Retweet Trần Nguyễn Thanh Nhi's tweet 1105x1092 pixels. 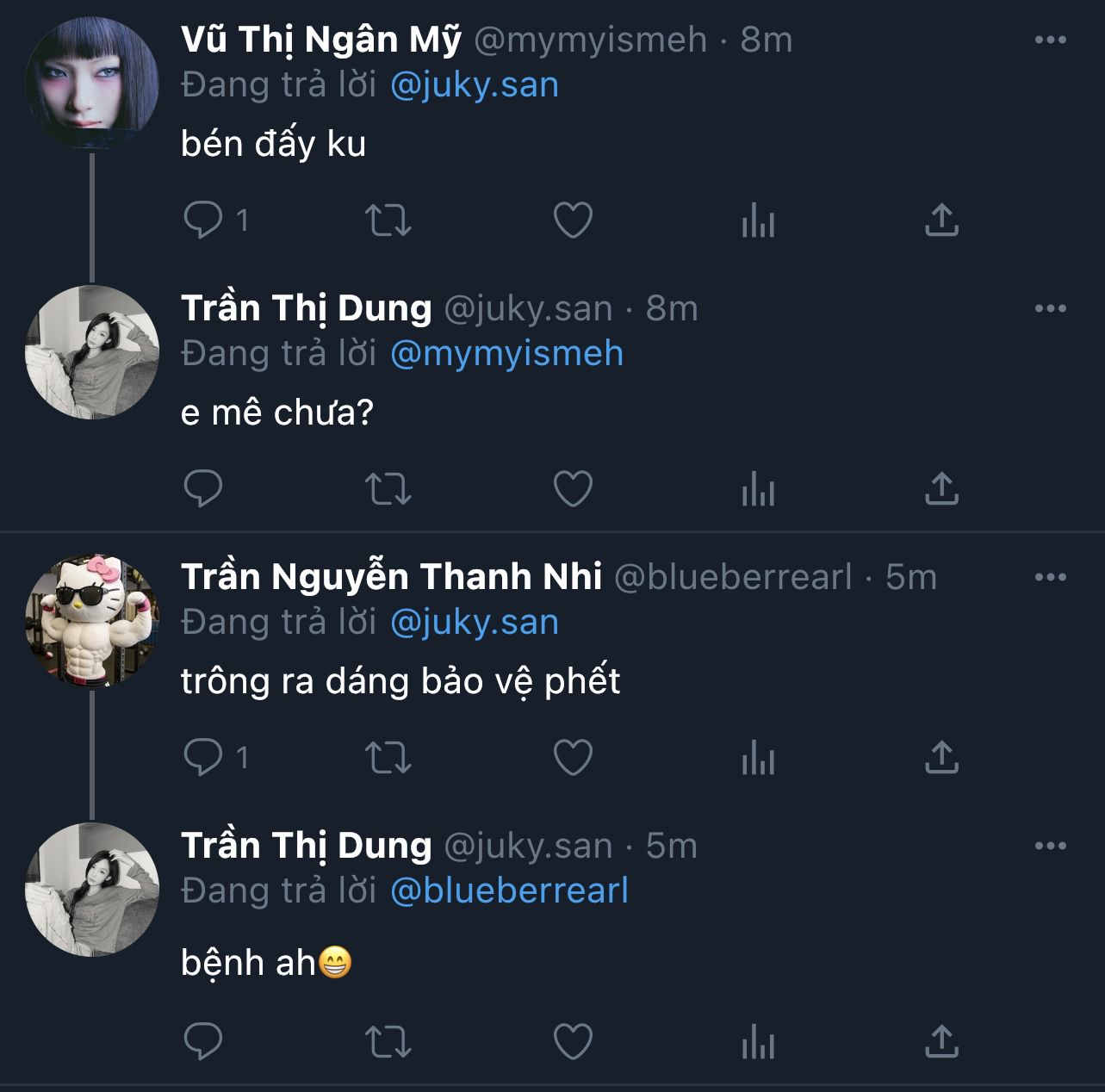tap(388, 758)
